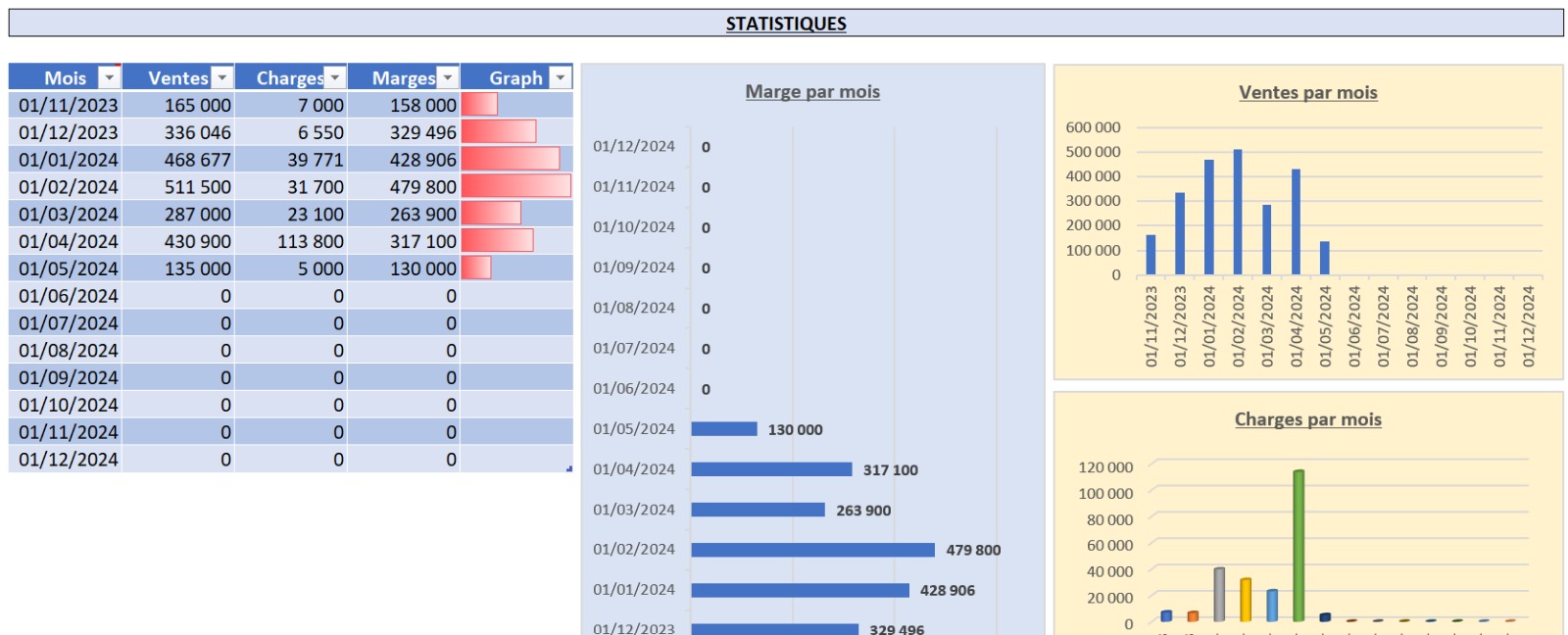Expand the Charges column filter arrow
This screenshot has height=635, width=1568.
tap(335, 77)
